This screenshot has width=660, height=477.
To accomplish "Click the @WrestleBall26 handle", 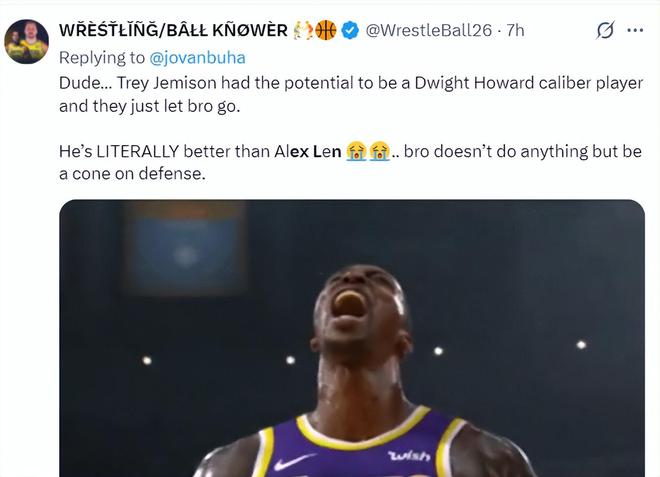I will 430,31.
